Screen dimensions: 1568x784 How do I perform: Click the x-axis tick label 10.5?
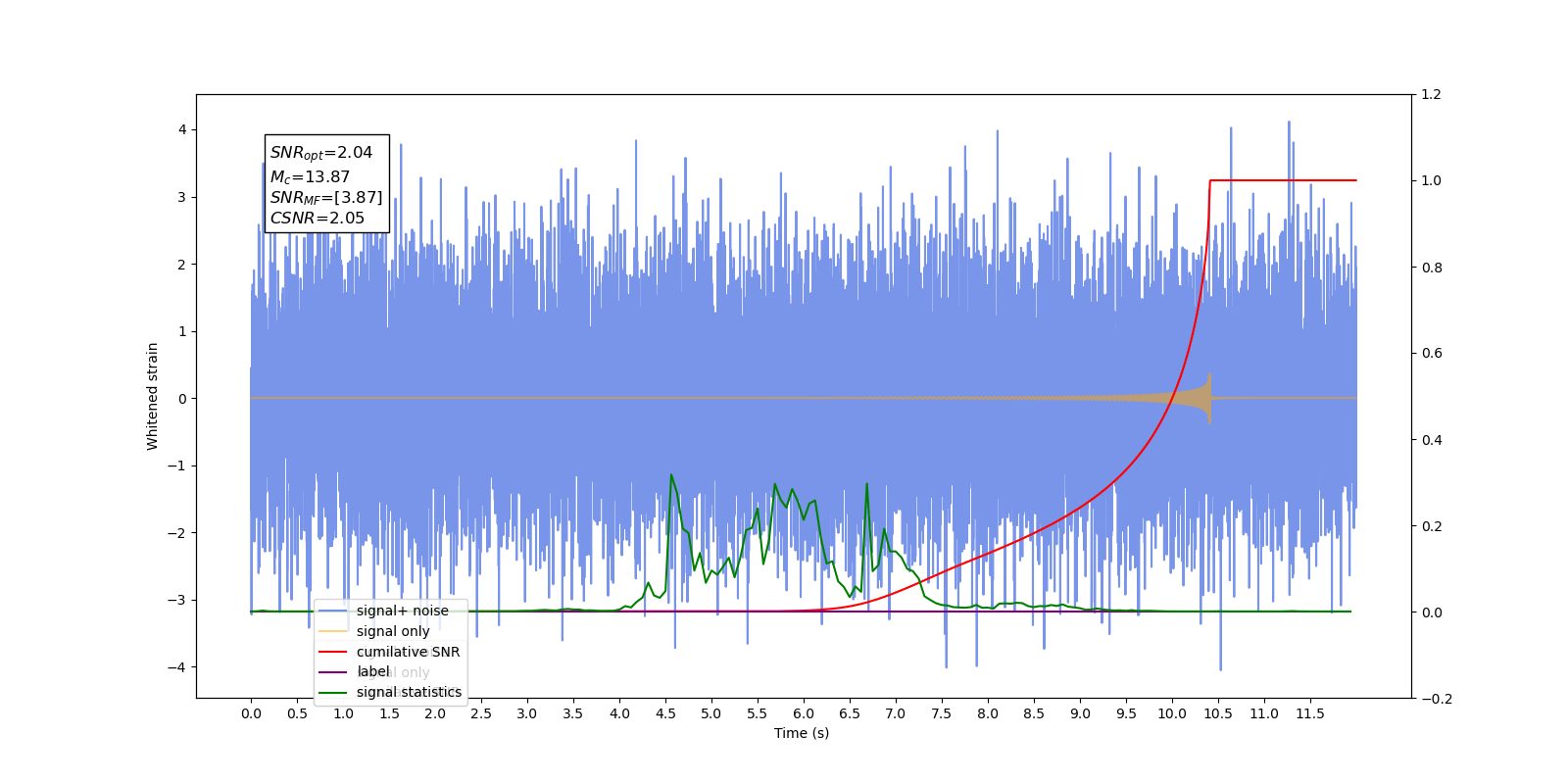pos(1218,713)
